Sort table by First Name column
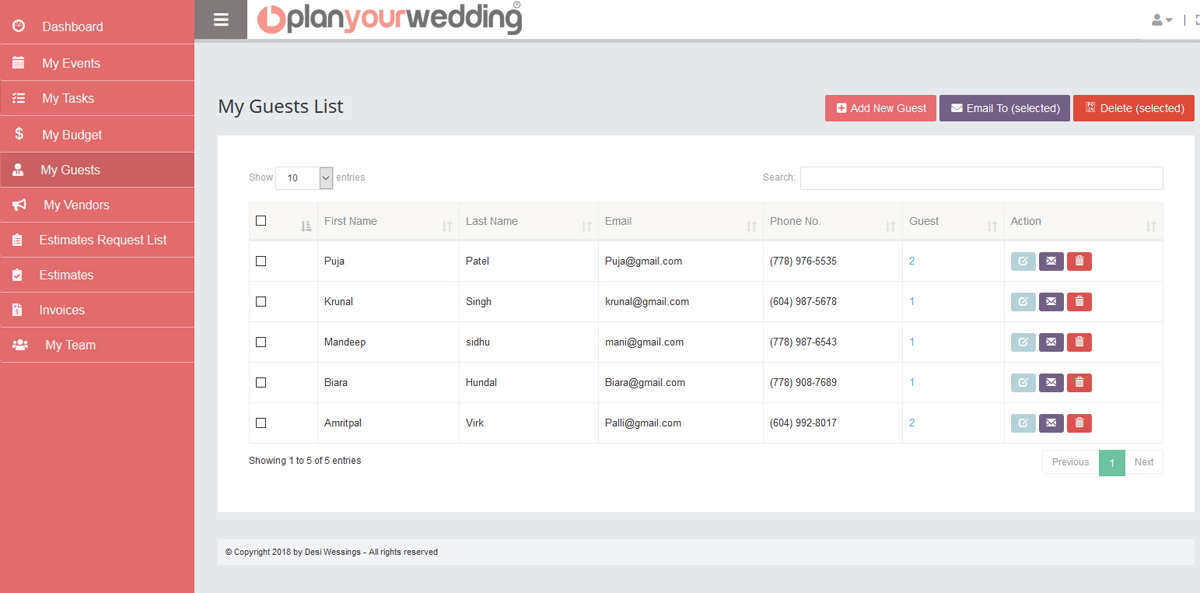This screenshot has width=1200, height=593. [x=388, y=222]
